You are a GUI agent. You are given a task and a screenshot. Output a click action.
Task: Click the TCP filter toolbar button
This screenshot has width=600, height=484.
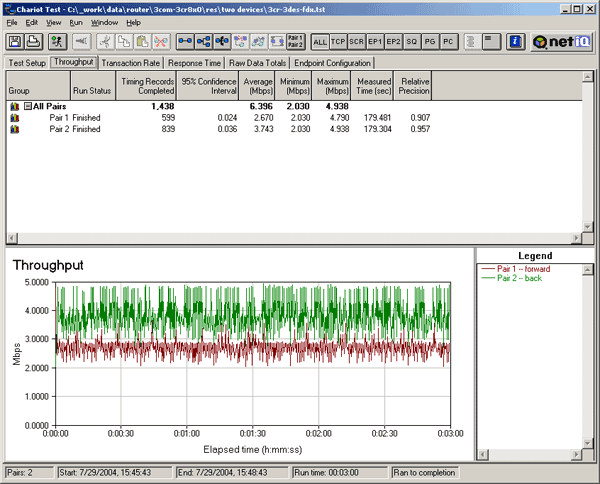(338, 42)
